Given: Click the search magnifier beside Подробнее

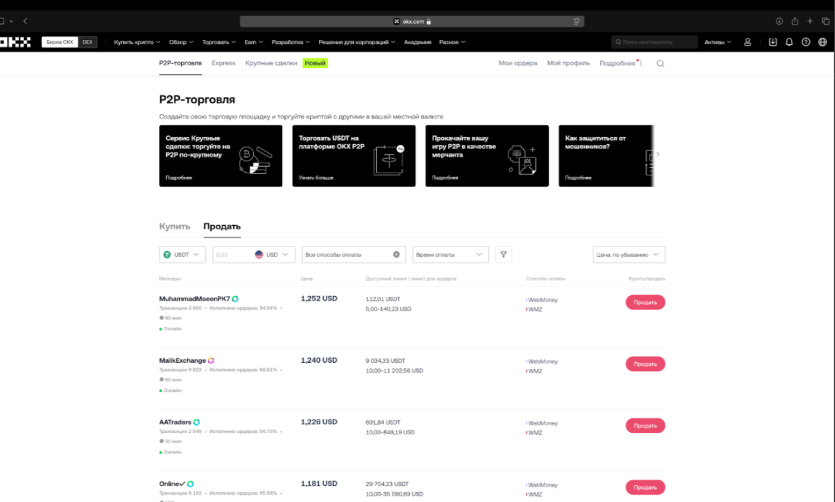Looking at the screenshot, I should pyautogui.click(x=660, y=63).
